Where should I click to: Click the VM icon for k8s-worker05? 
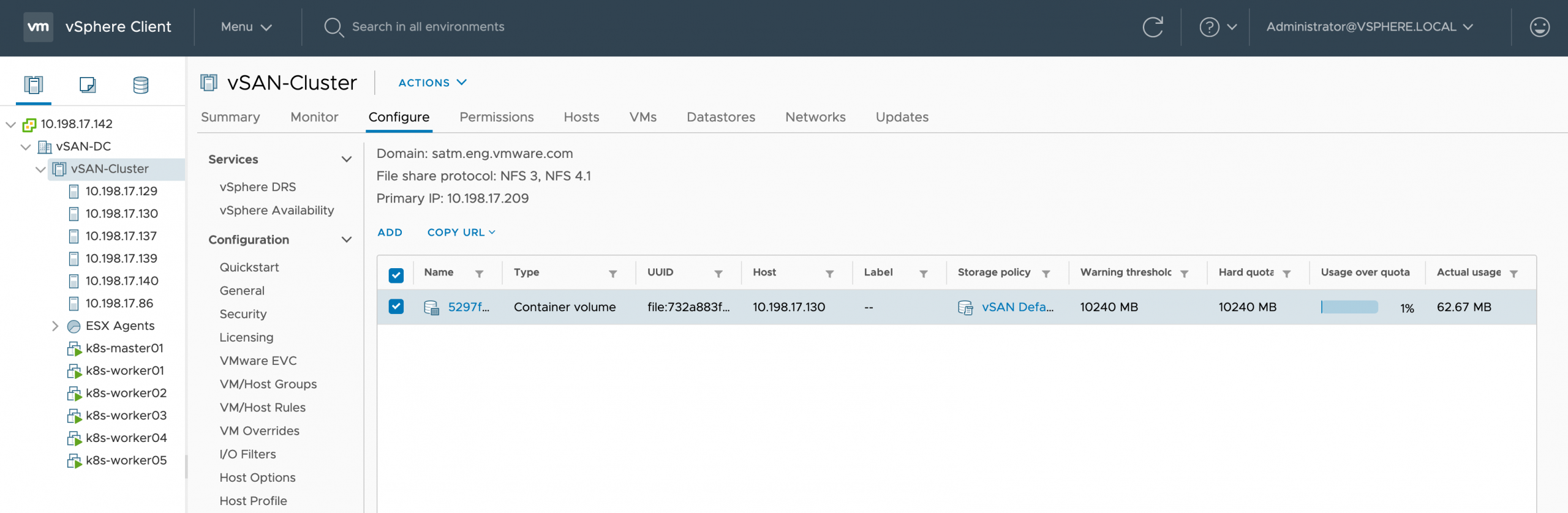(x=74, y=461)
